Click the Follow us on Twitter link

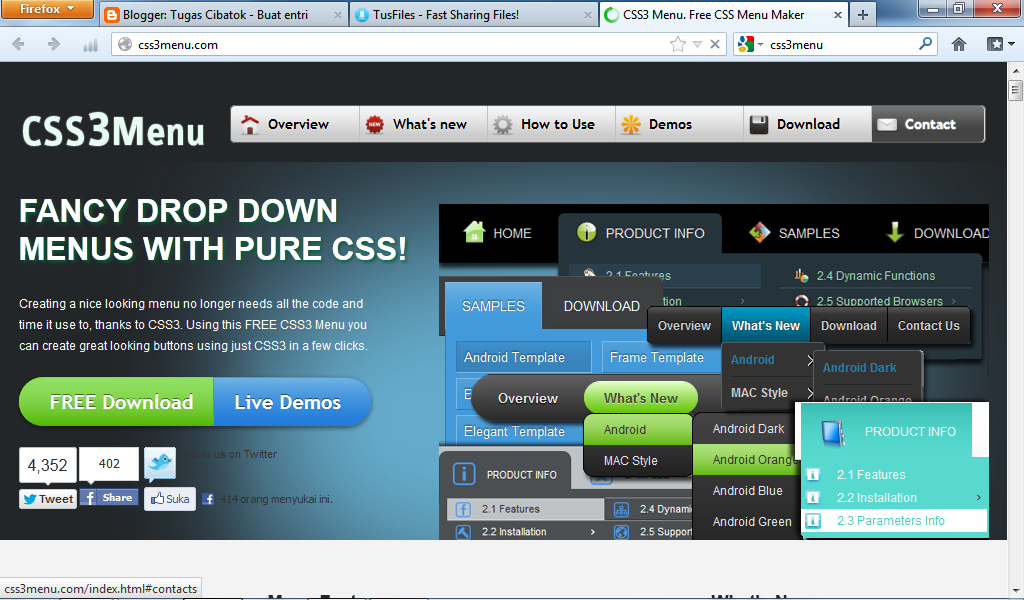coord(229,454)
